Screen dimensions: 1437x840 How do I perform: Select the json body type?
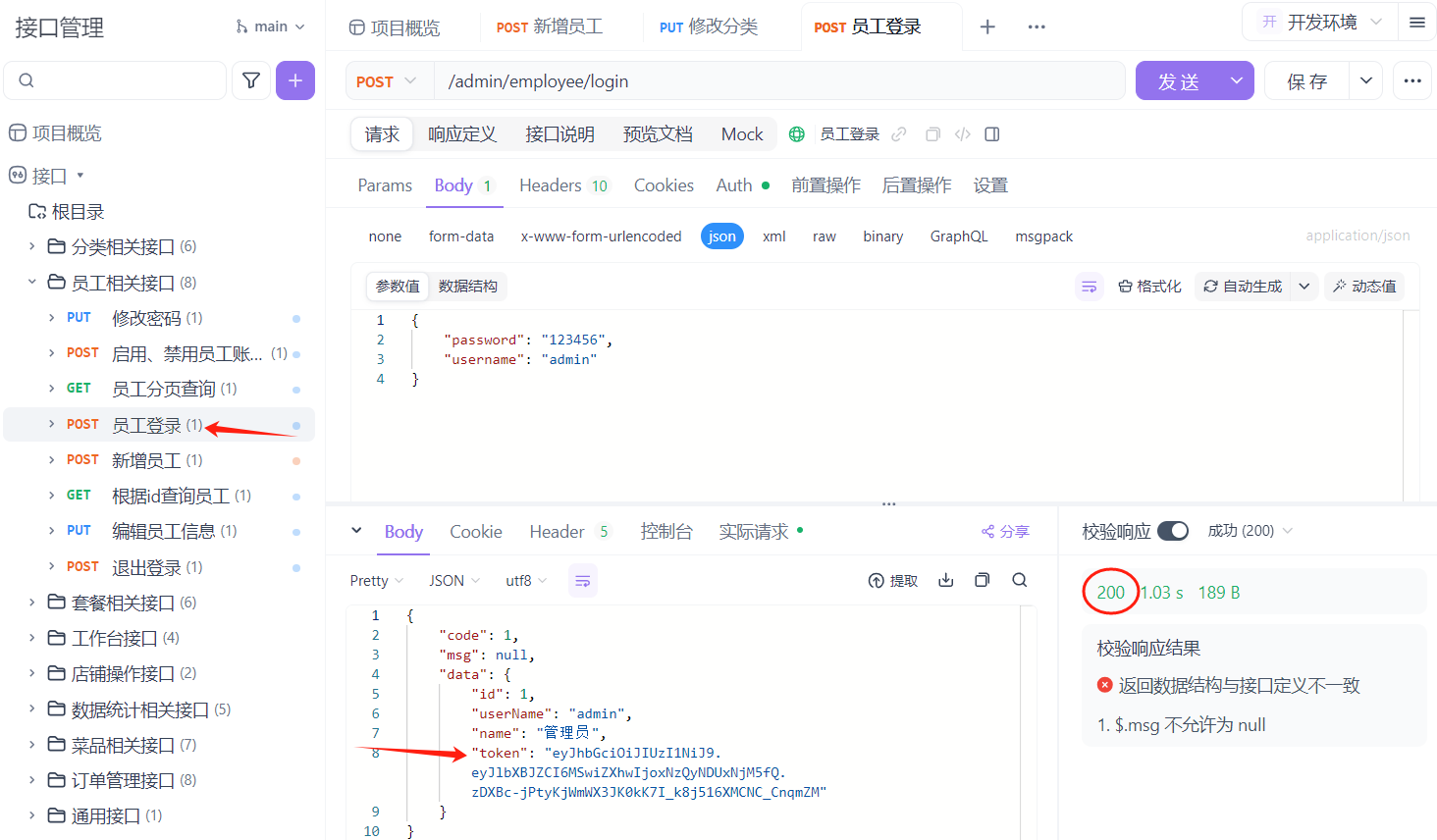click(x=722, y=236)
